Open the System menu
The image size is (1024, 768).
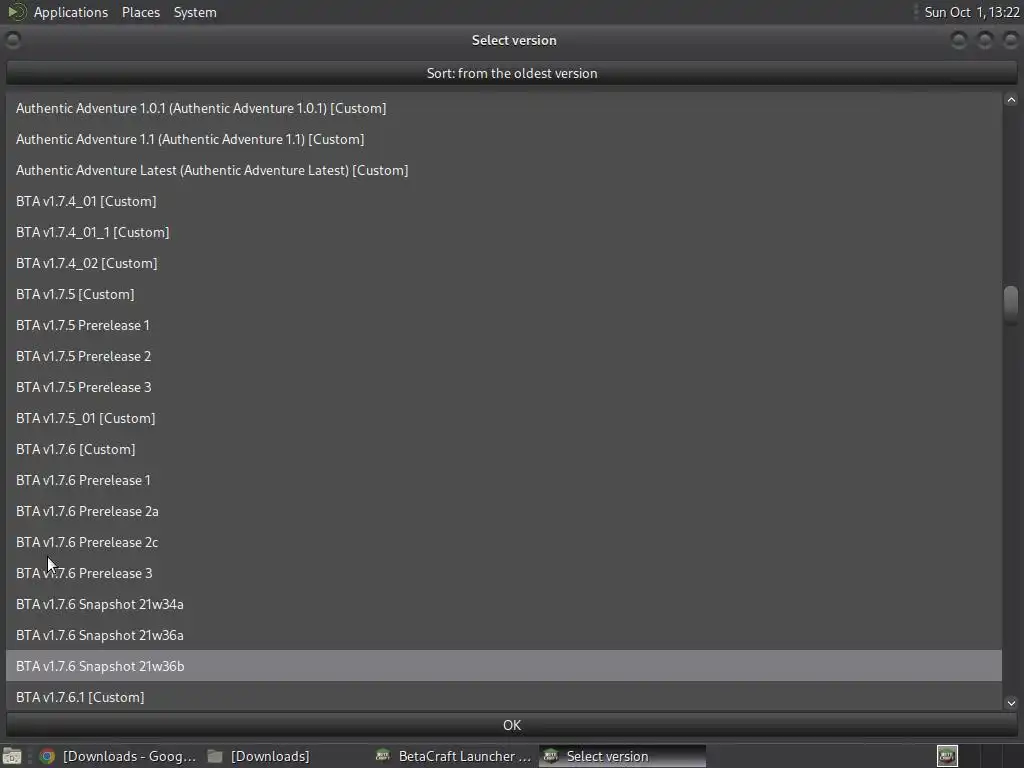pos(195,12)
